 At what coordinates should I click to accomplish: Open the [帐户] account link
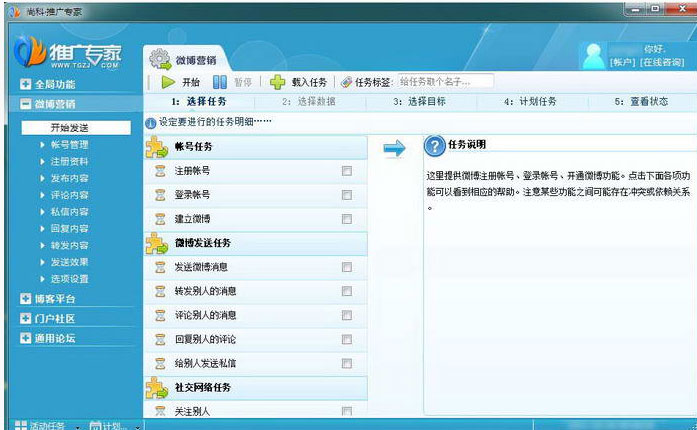[x=623, y=62]
